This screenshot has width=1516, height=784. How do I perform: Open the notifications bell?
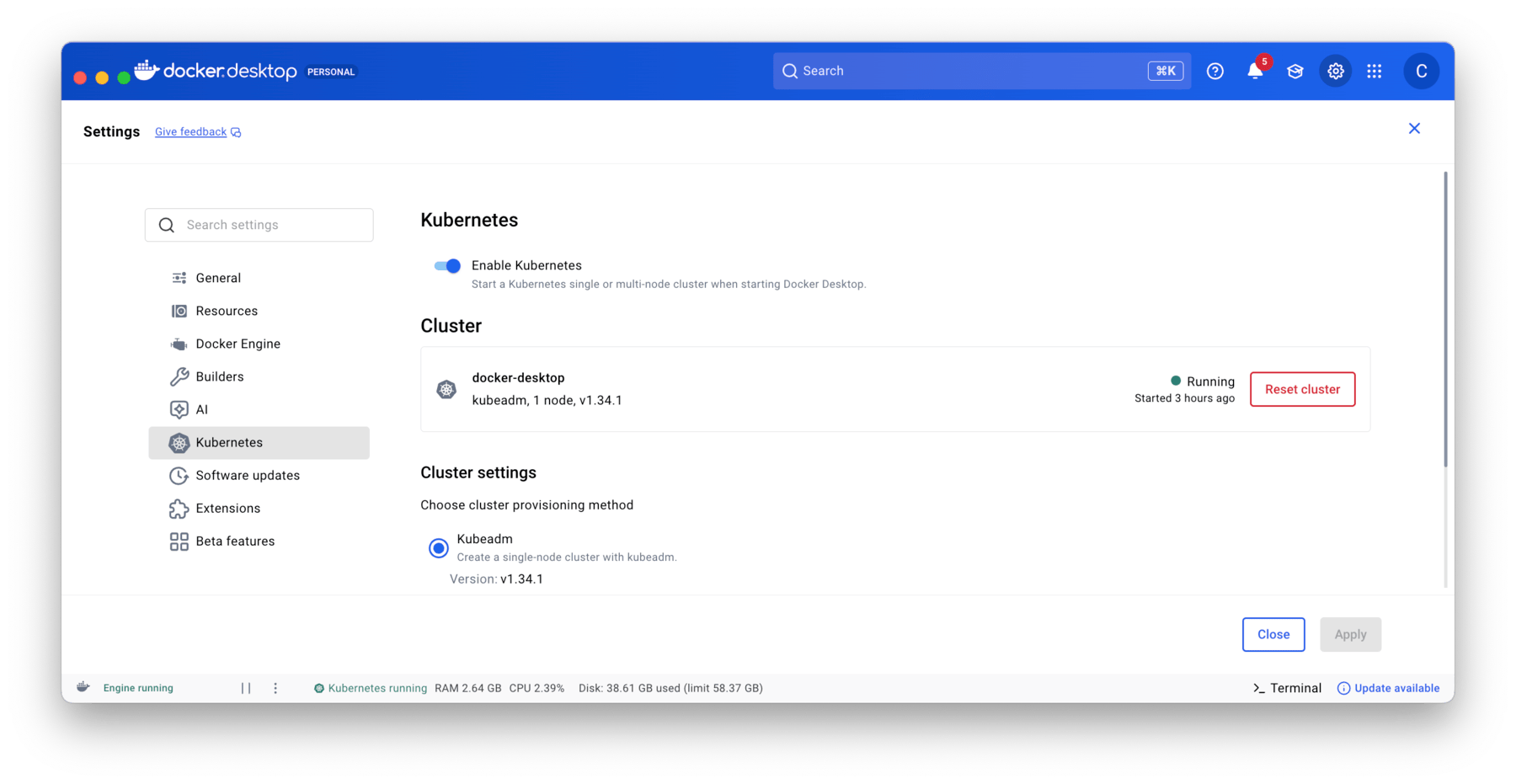(1254, 71)
